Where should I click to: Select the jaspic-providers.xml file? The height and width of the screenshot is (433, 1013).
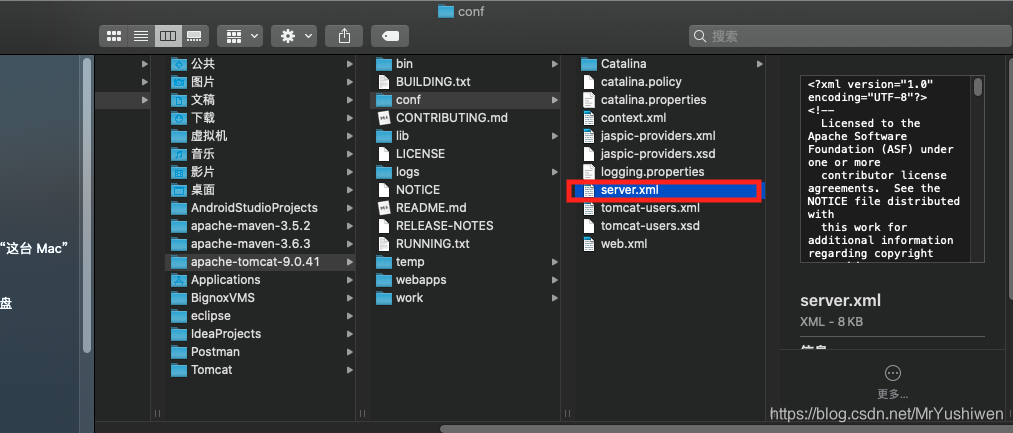tap(671, 136)
